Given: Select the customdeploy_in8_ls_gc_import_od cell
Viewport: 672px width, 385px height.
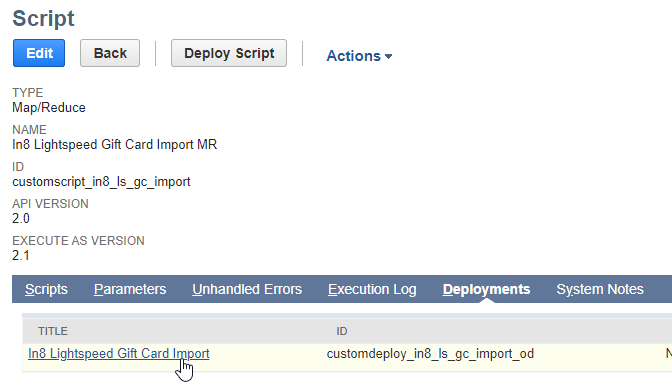Looking at the screenshot, I should click(x=430, y=354).
